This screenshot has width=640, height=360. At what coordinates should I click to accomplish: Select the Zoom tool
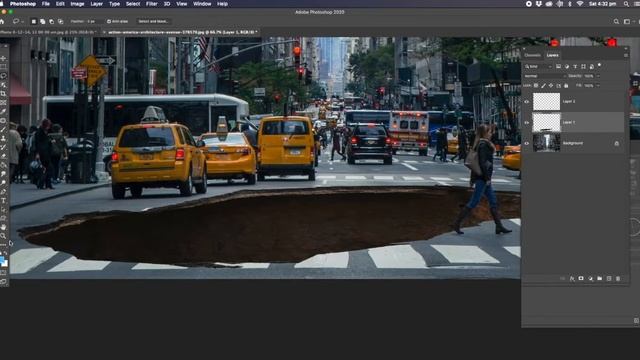pyautogui.click(x=3, y=236)
